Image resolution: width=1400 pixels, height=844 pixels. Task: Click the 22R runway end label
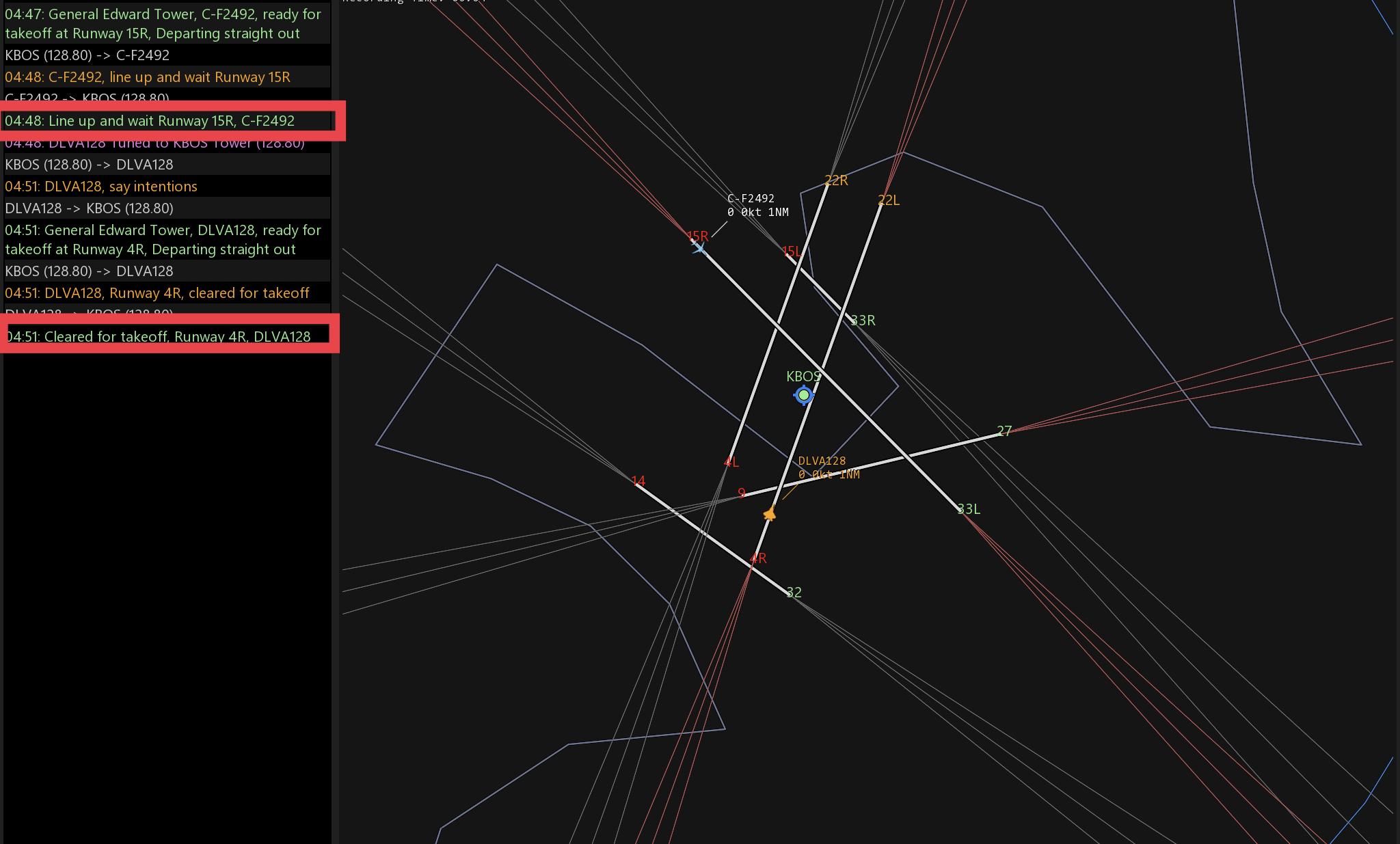[836, 180]
